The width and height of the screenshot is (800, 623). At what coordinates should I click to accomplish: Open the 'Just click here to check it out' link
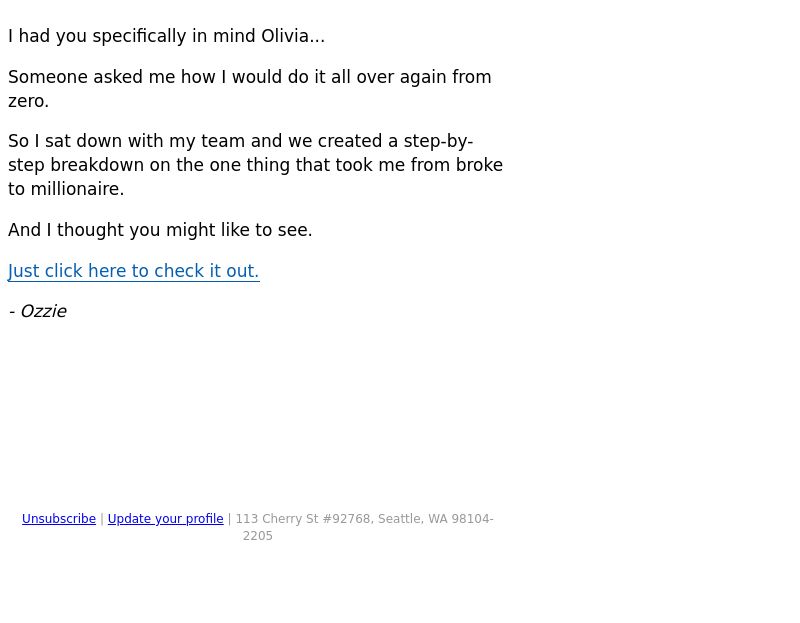point(134,271)
